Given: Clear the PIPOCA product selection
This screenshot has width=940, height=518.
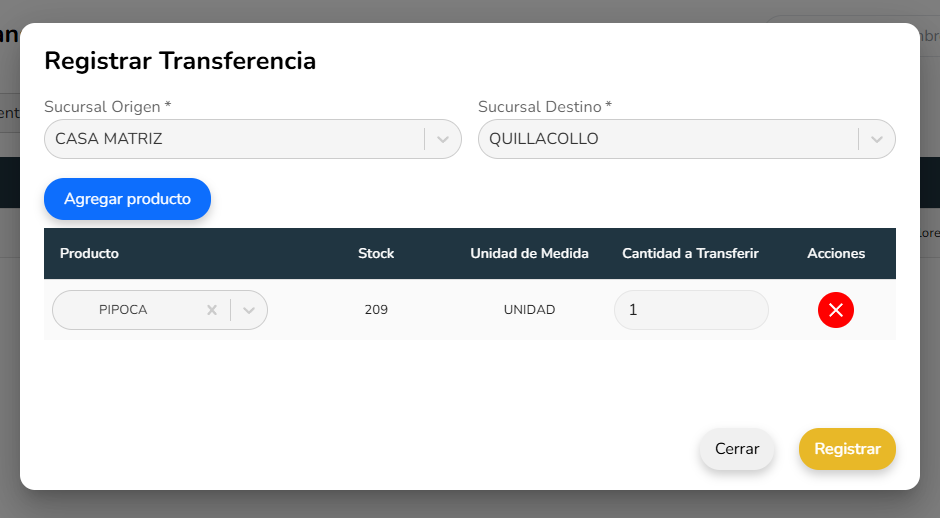Looking at the screenshot, I should point(212,310).
